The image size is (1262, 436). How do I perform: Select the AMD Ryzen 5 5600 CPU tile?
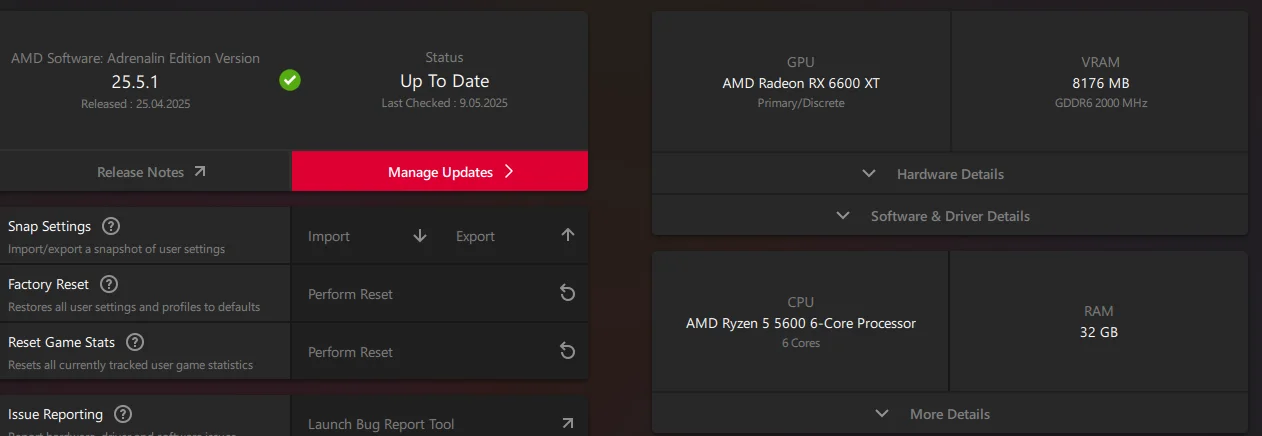pyautogui.click(x=800, y=322)
